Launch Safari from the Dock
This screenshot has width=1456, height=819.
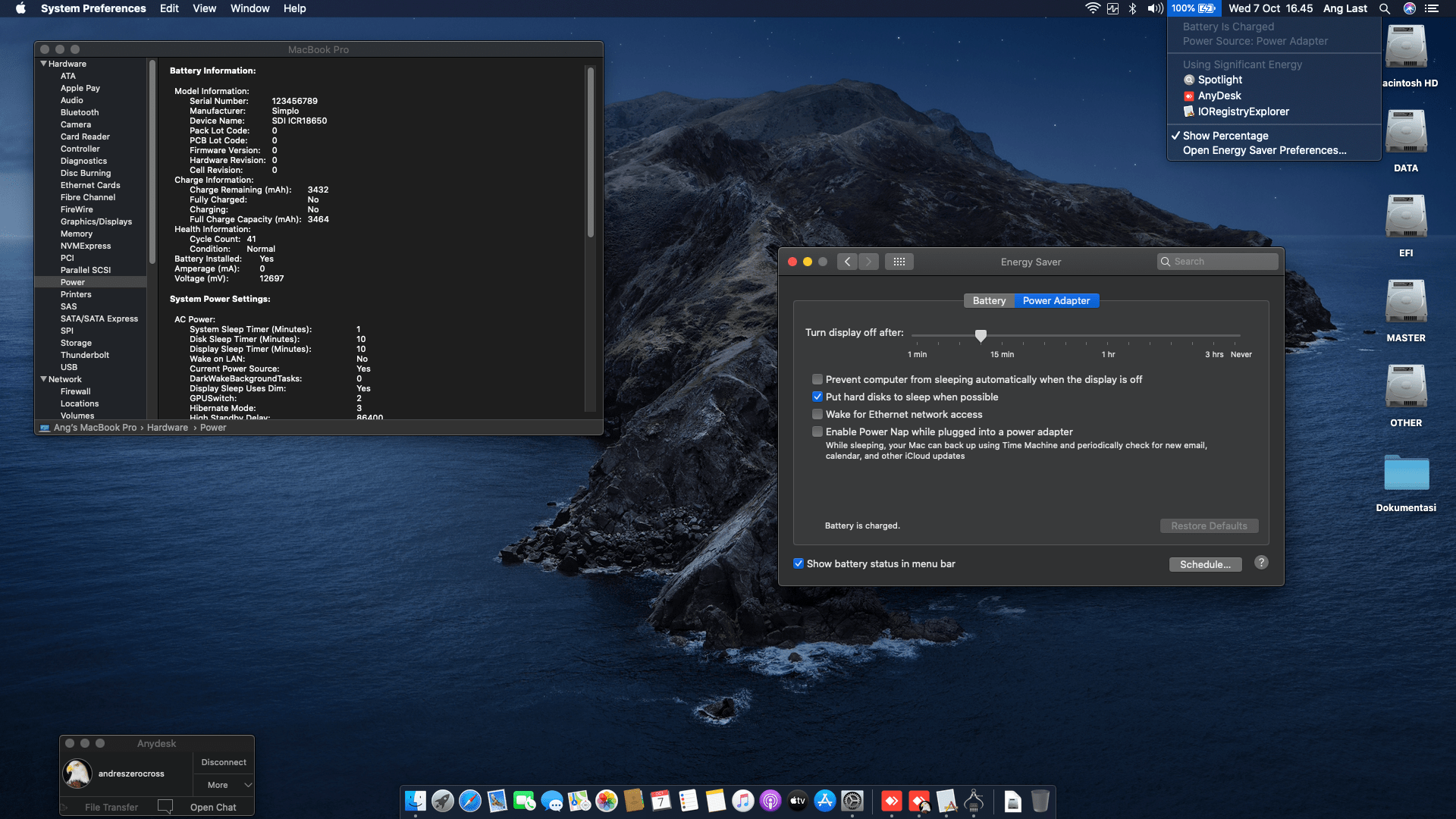(470, 801)
